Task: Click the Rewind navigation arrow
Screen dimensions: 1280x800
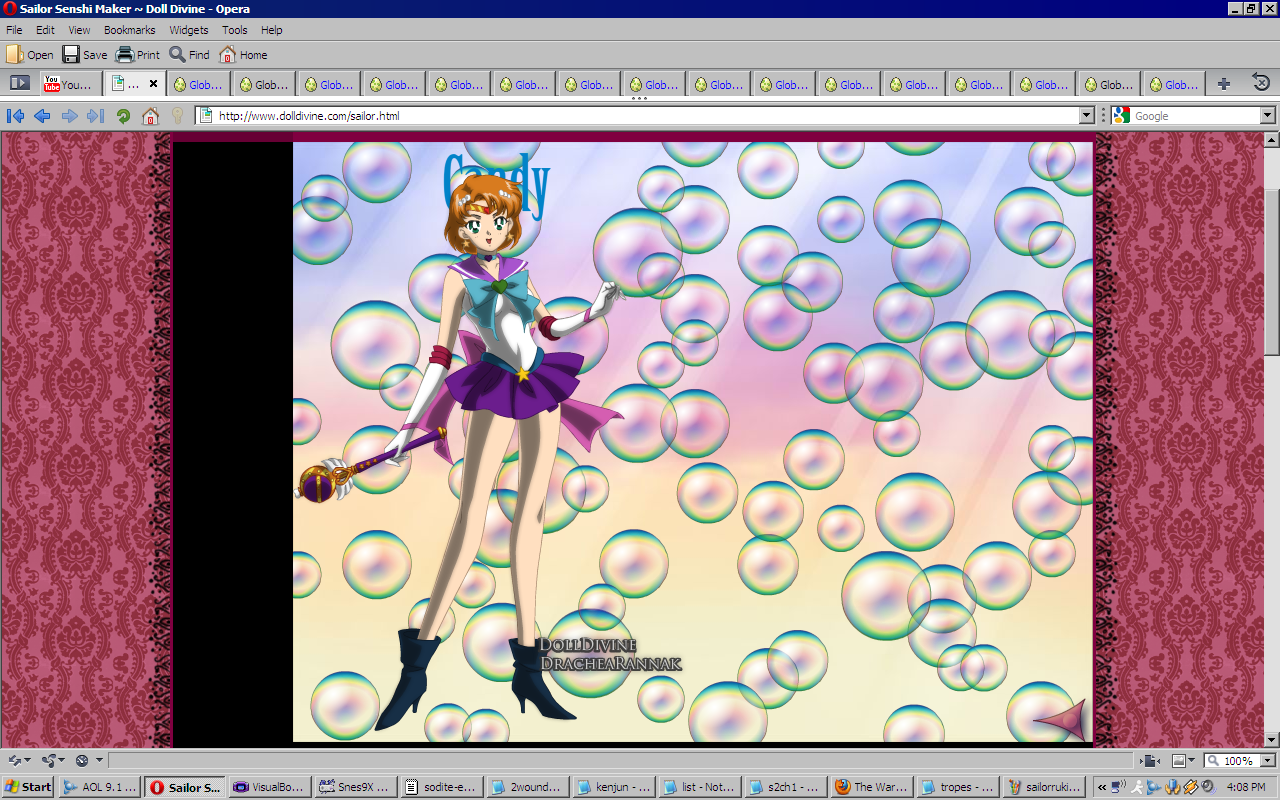Action: point(15,116)
